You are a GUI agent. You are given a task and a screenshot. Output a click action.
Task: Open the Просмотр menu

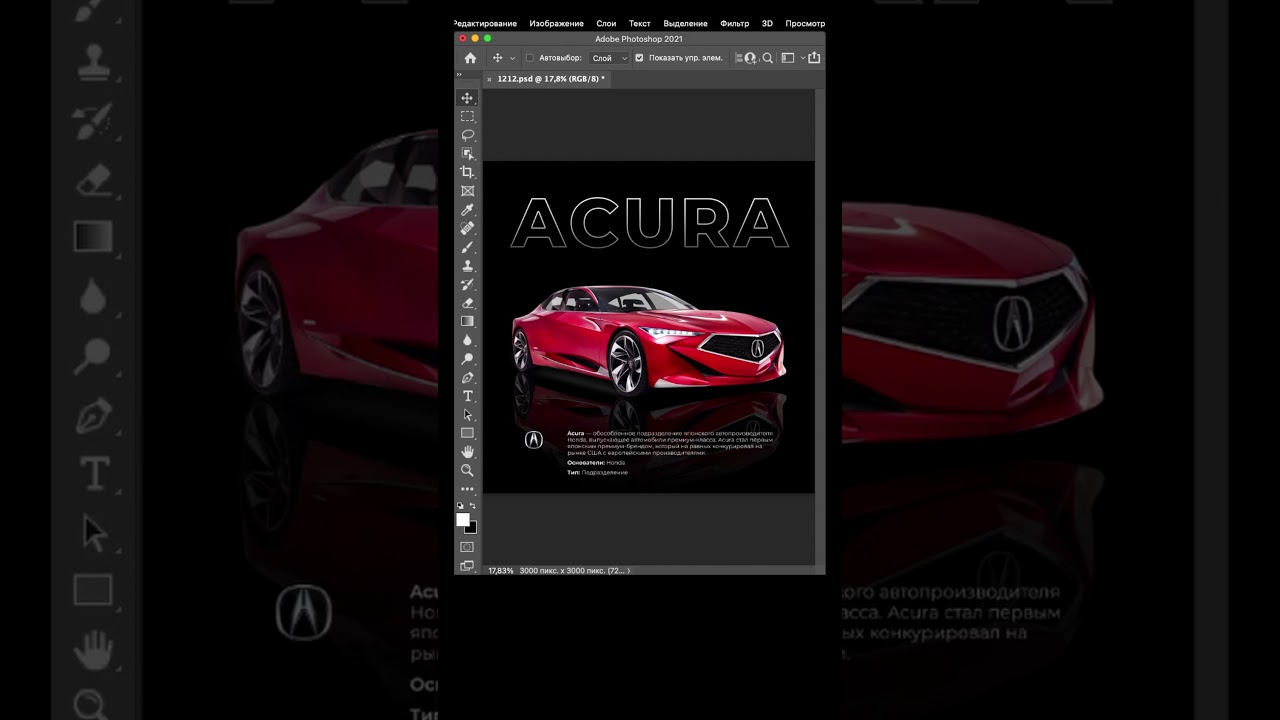[x=805, y=23]
